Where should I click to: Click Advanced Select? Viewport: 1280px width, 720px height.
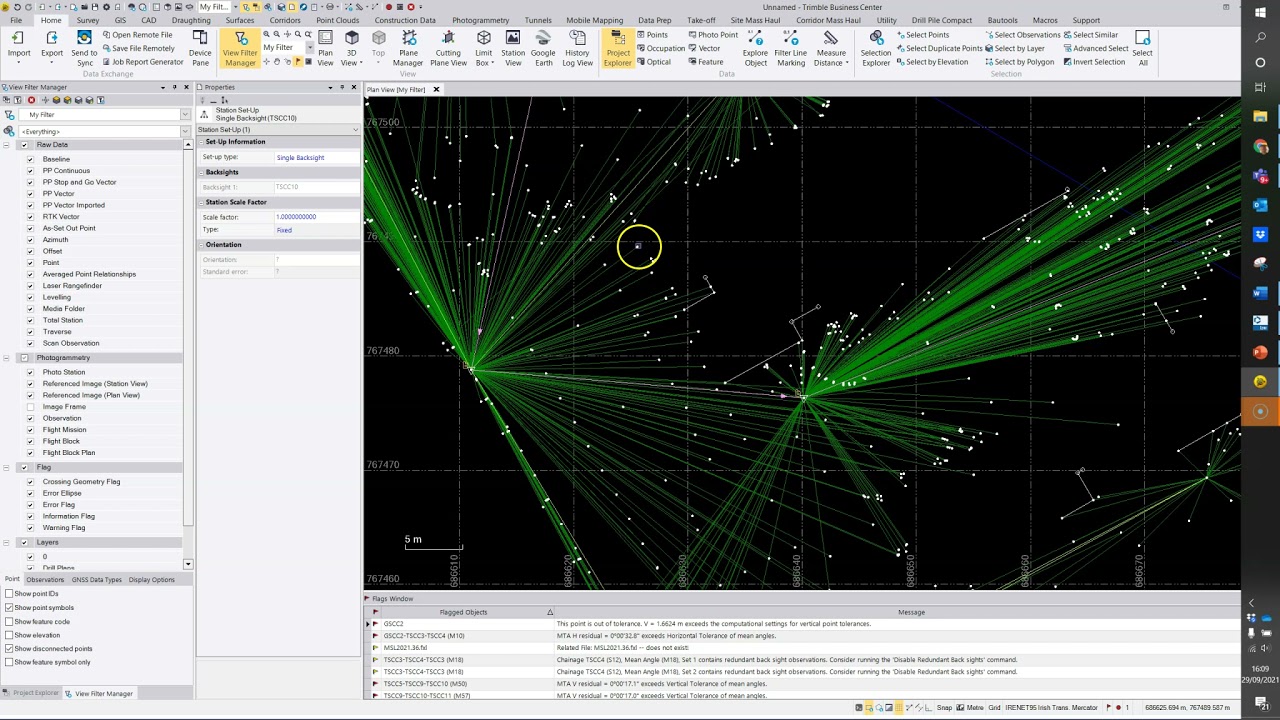pyautogui.click(x=1095, y=48)
